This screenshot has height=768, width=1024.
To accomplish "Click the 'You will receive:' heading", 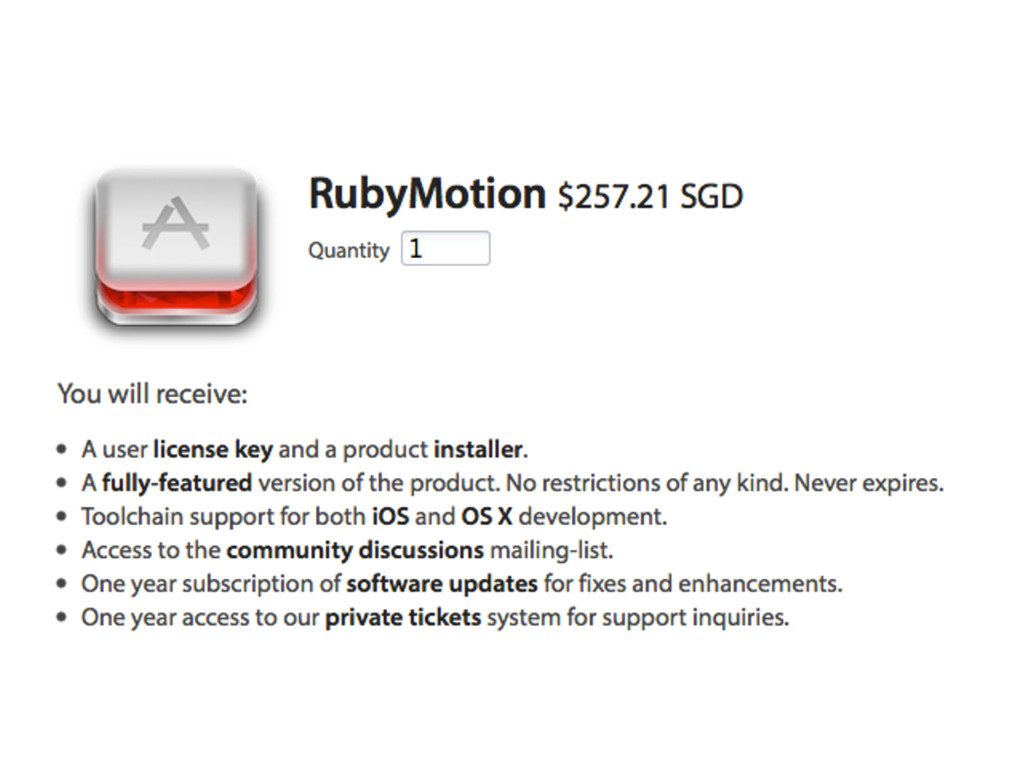I will pyautogui.click(x=153, y=394).
